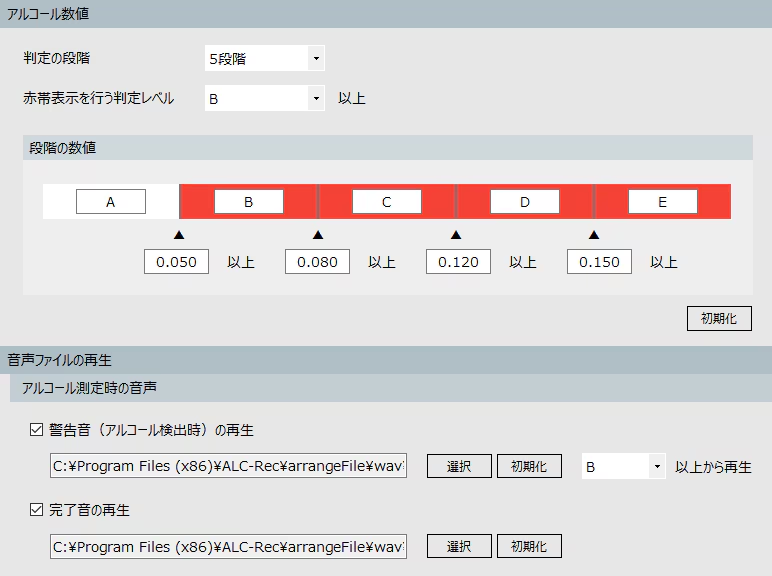This screenshot has width=772, height=576.
Task: Reset completion sound with its 初期化 button
Action: pos(529,546)
